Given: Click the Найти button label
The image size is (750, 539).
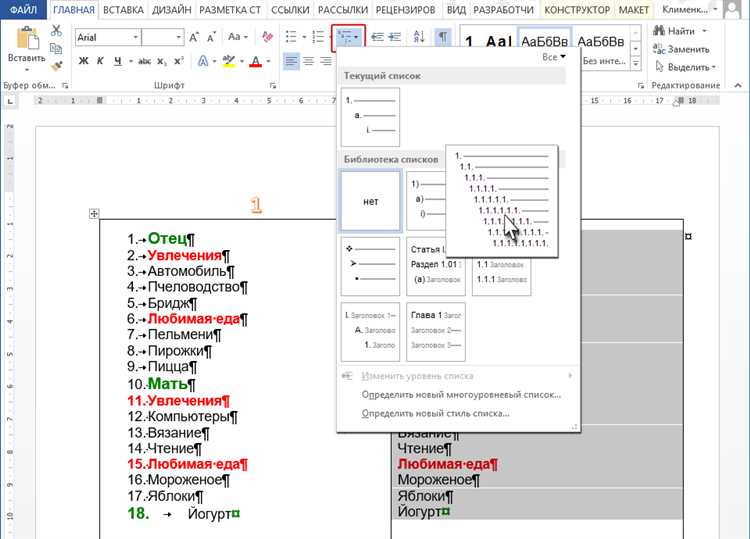Looking at the screenshot, I should pos(681,31).
